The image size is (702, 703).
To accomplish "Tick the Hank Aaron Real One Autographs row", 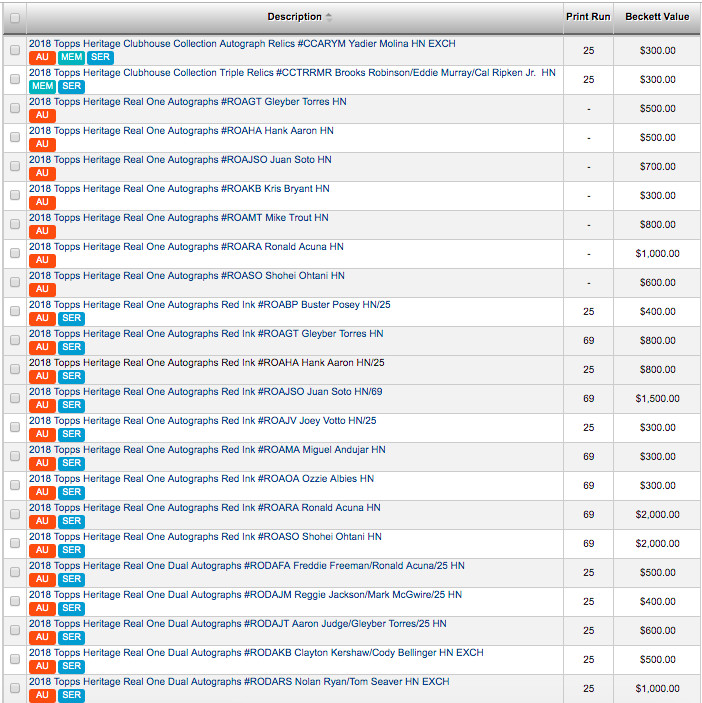I will [15, 137].
